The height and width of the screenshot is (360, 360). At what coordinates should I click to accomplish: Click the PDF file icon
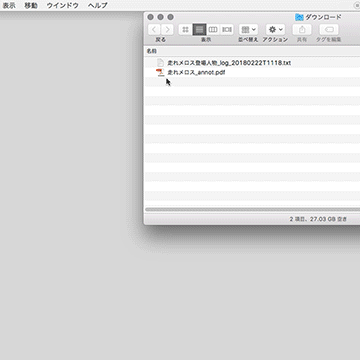tap(161, 72)
